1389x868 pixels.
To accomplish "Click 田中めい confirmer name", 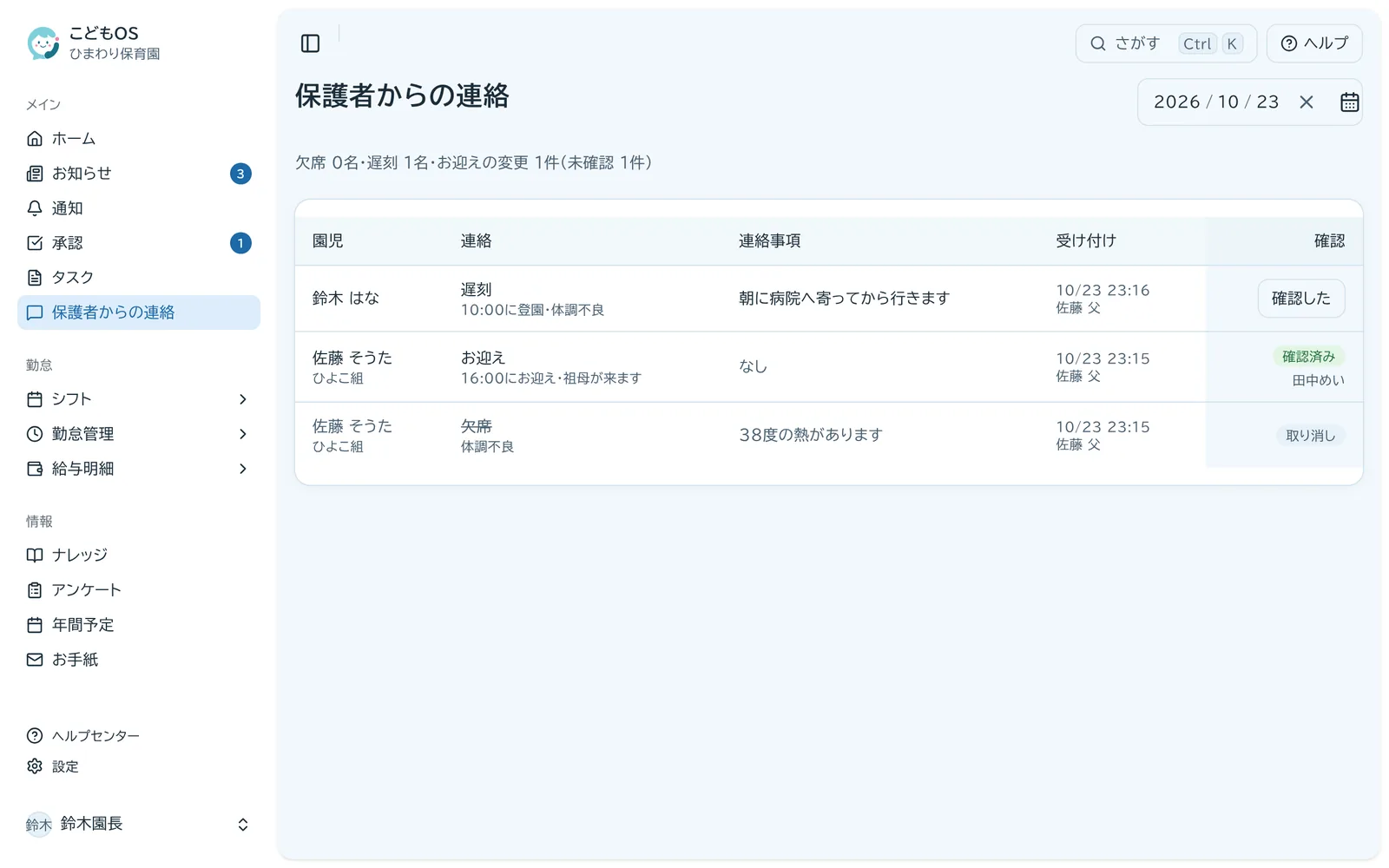I will pyautogui.click(x=1318, y=380).
